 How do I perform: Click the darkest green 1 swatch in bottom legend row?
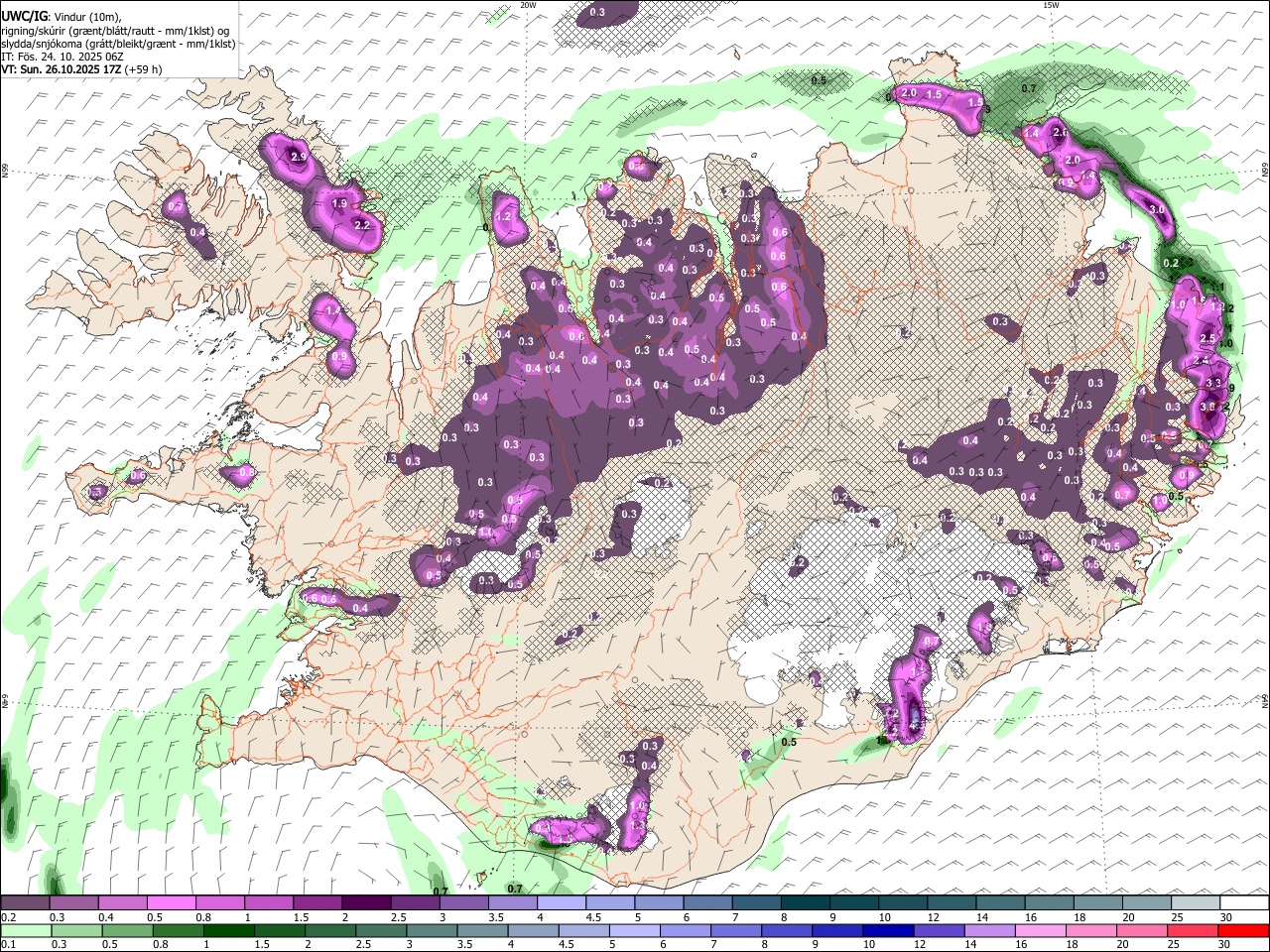(x=228, y=930)
